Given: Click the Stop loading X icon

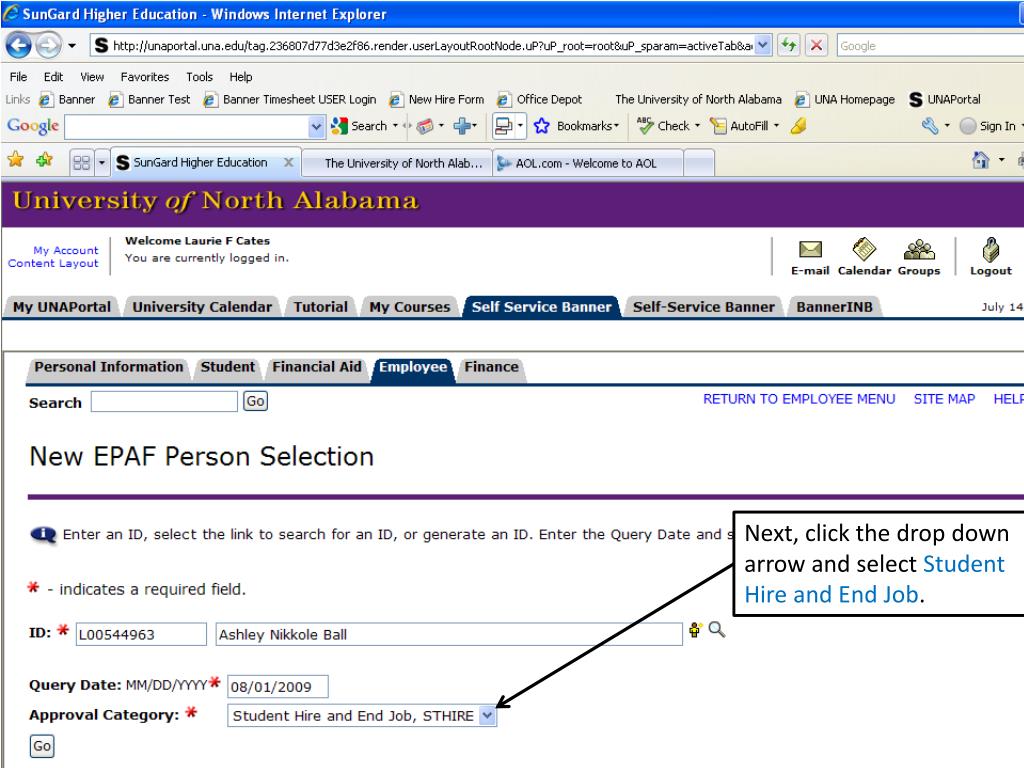Looking at the screenshot, I should [816, 45].
